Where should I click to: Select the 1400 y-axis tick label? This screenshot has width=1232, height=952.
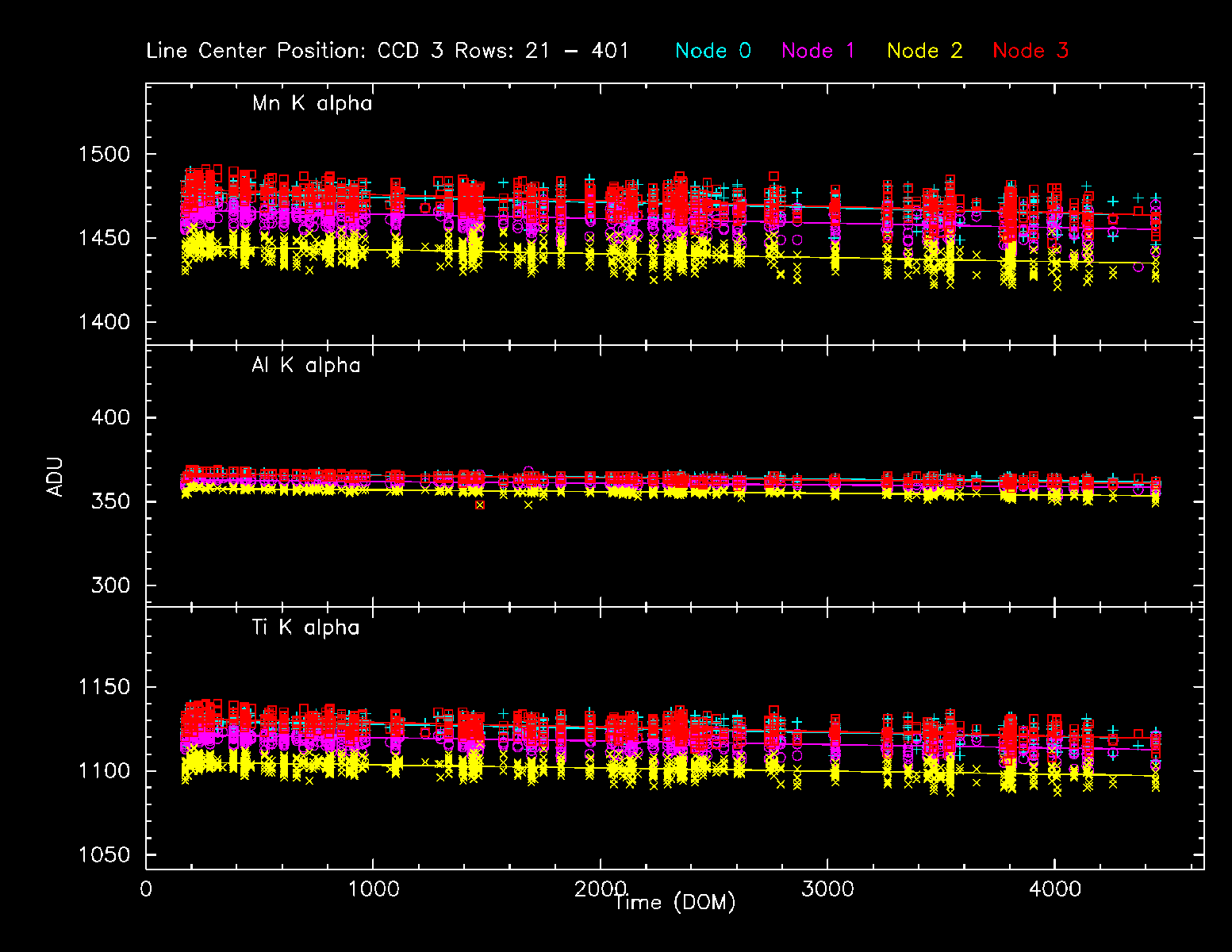(x=104, y=322)
